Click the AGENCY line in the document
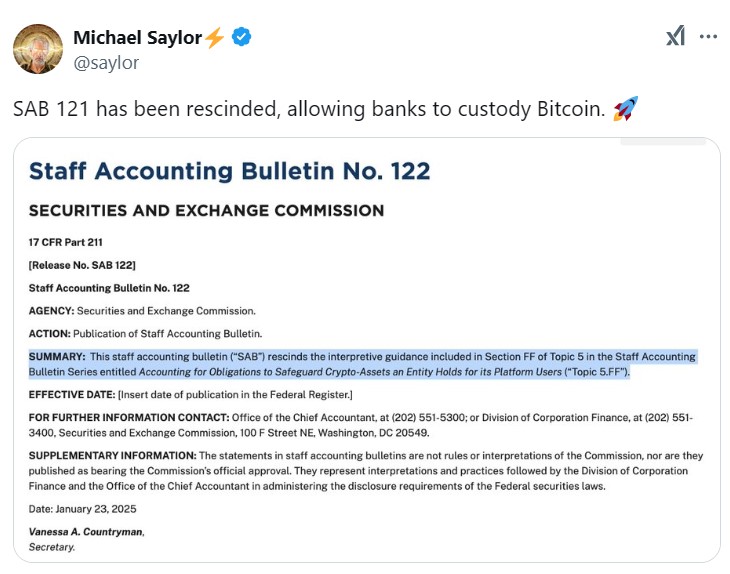 click(x=142, y=311)
